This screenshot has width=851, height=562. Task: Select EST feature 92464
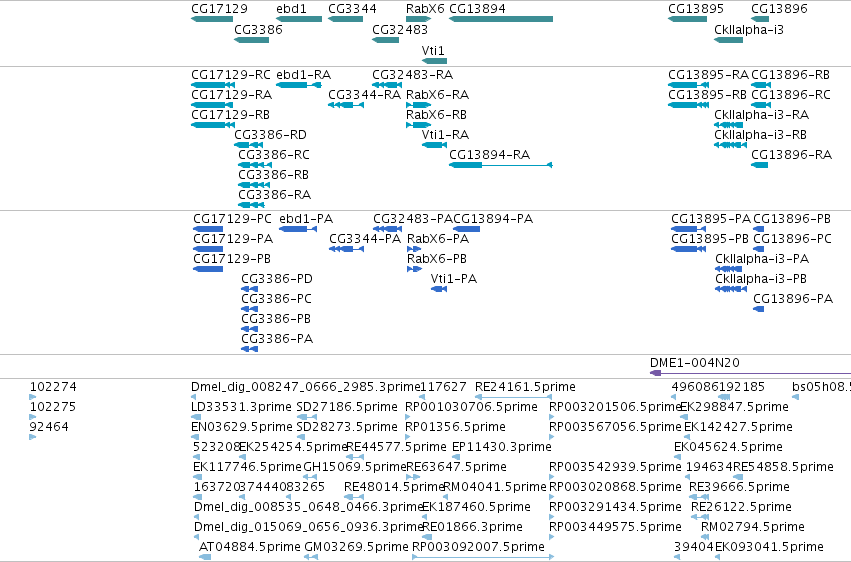[33, 437]
